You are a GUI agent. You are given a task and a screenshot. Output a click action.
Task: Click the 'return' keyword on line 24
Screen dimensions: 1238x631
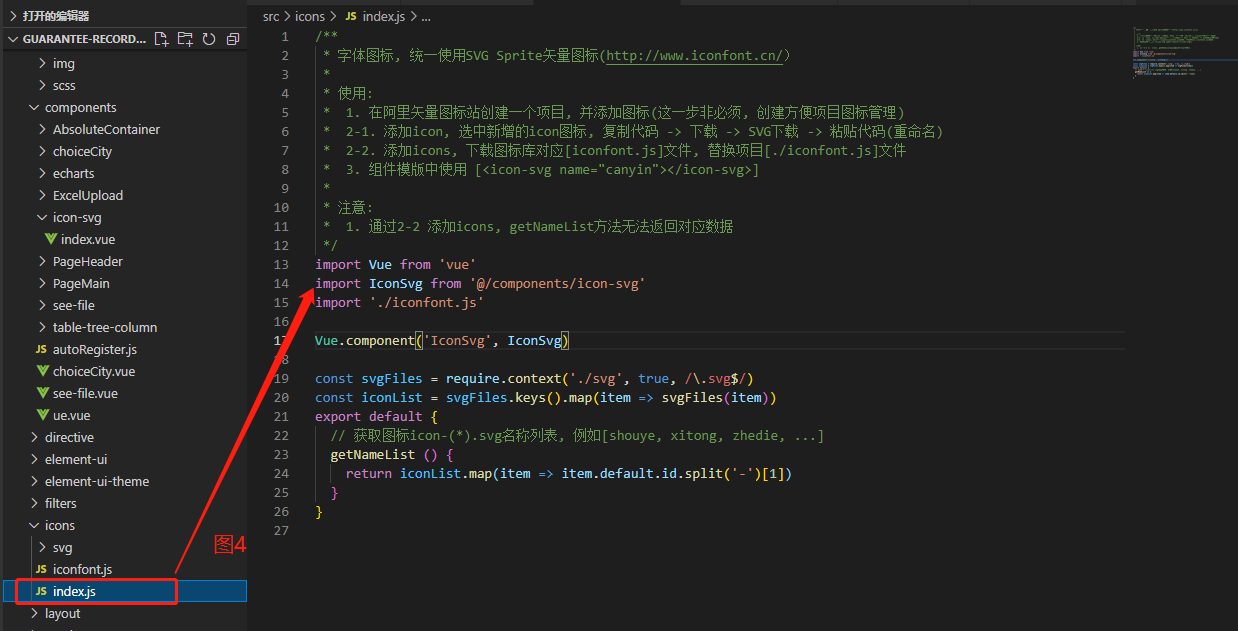point(369,474)
